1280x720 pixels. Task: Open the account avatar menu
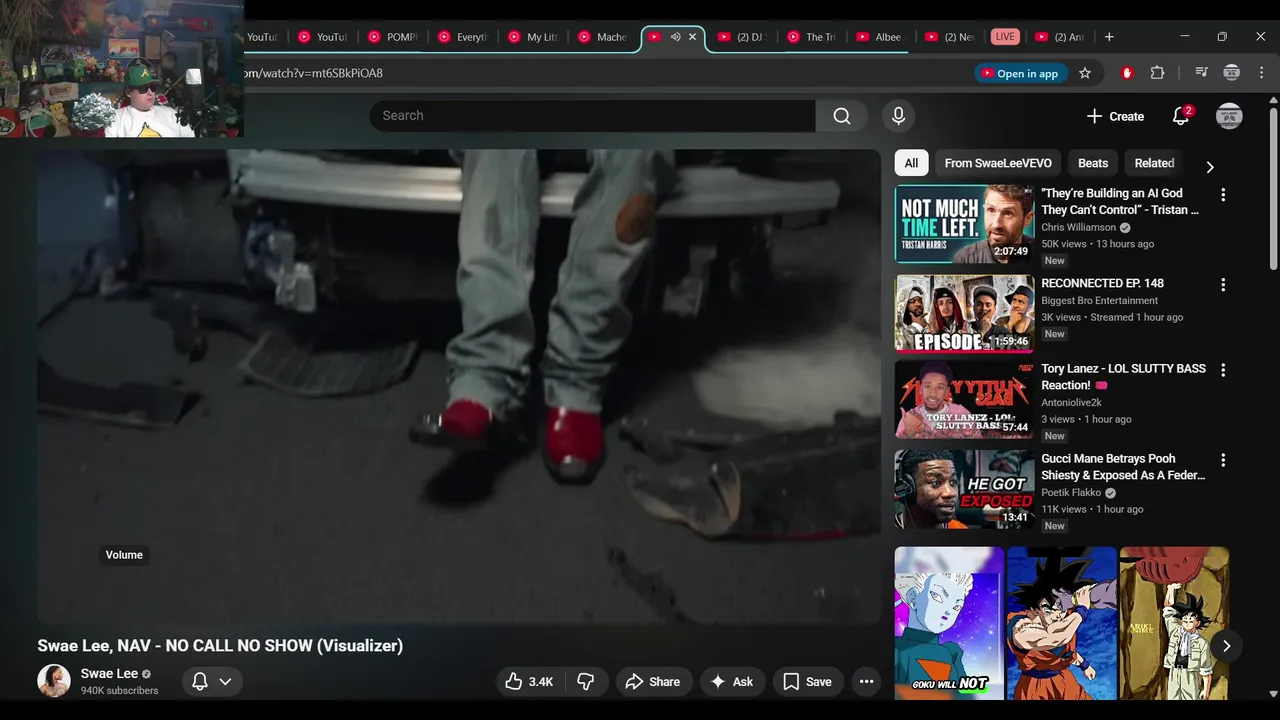point(1229,116)
